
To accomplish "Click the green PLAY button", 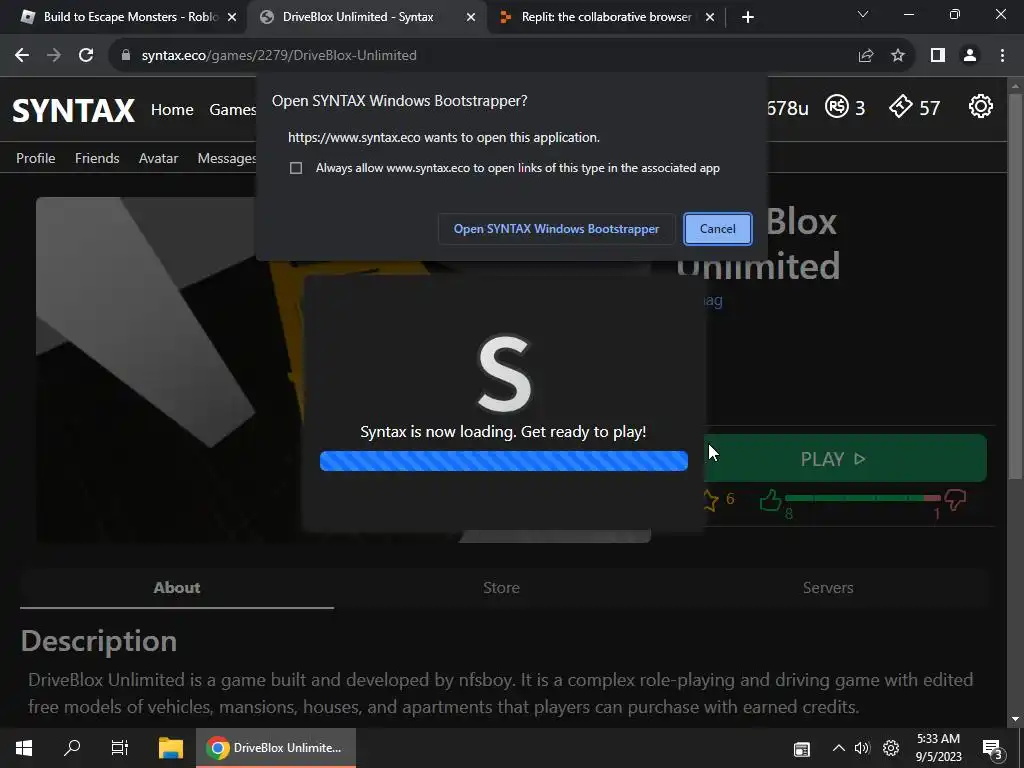I will point(845,458).
